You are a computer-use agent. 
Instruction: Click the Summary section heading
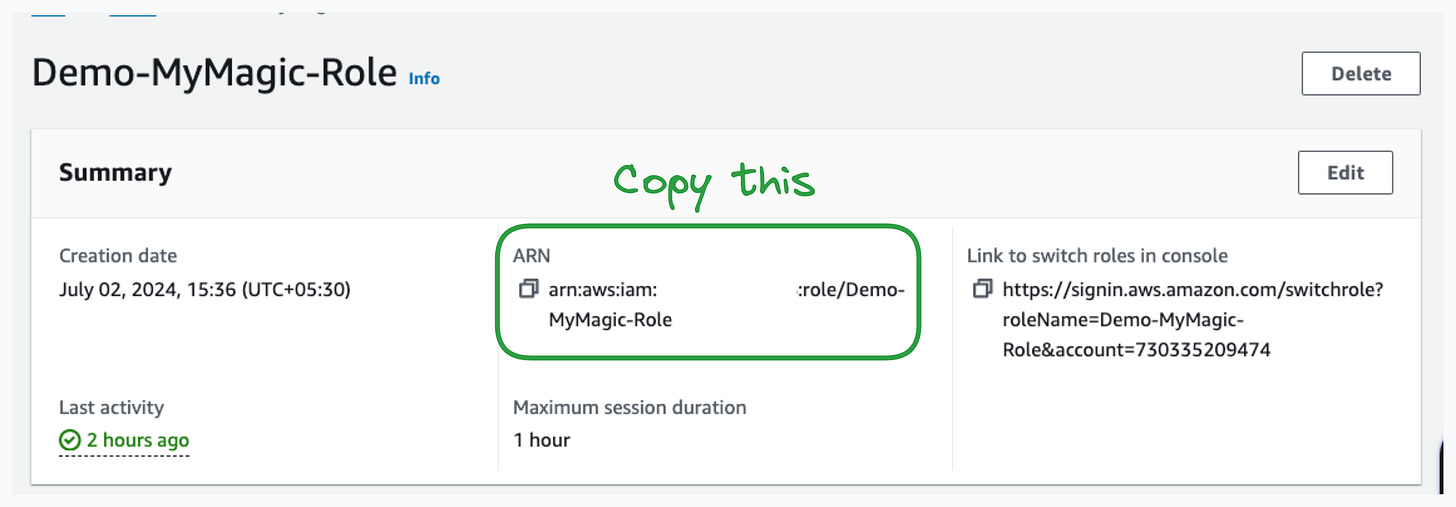coord(115,172)
